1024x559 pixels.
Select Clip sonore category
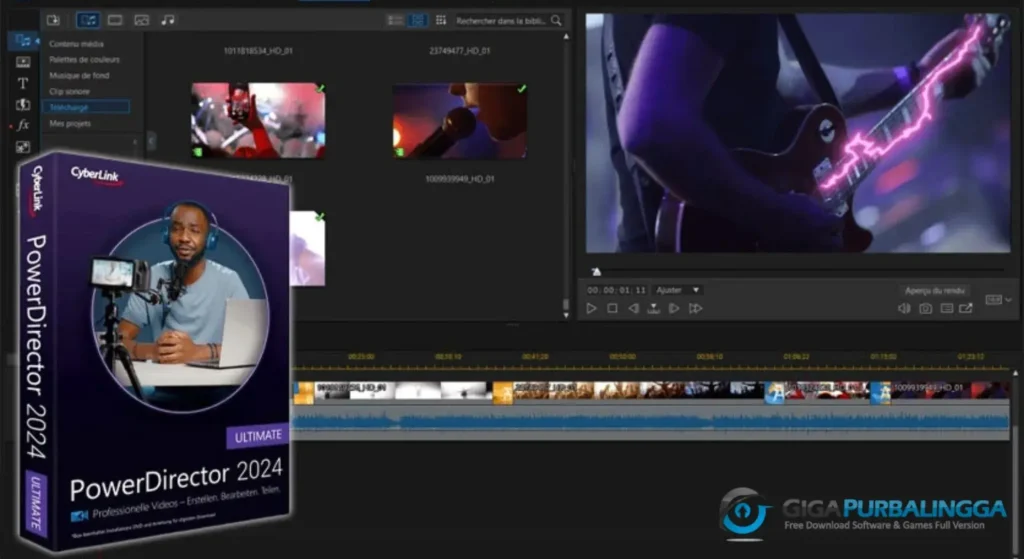click(x=69, y=91)
